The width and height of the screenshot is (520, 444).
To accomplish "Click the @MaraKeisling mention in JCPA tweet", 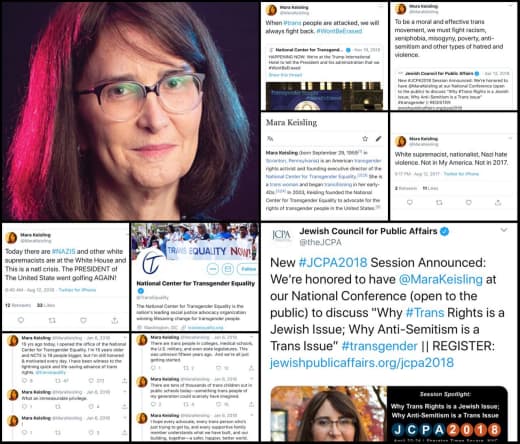I will (441, 279).
